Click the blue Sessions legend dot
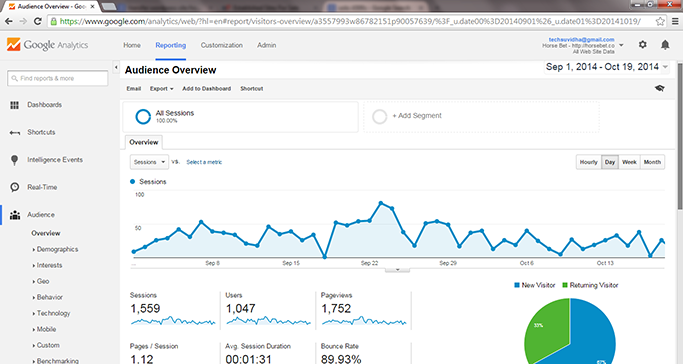This screenshot has height=364, width=683. [132, 182]
